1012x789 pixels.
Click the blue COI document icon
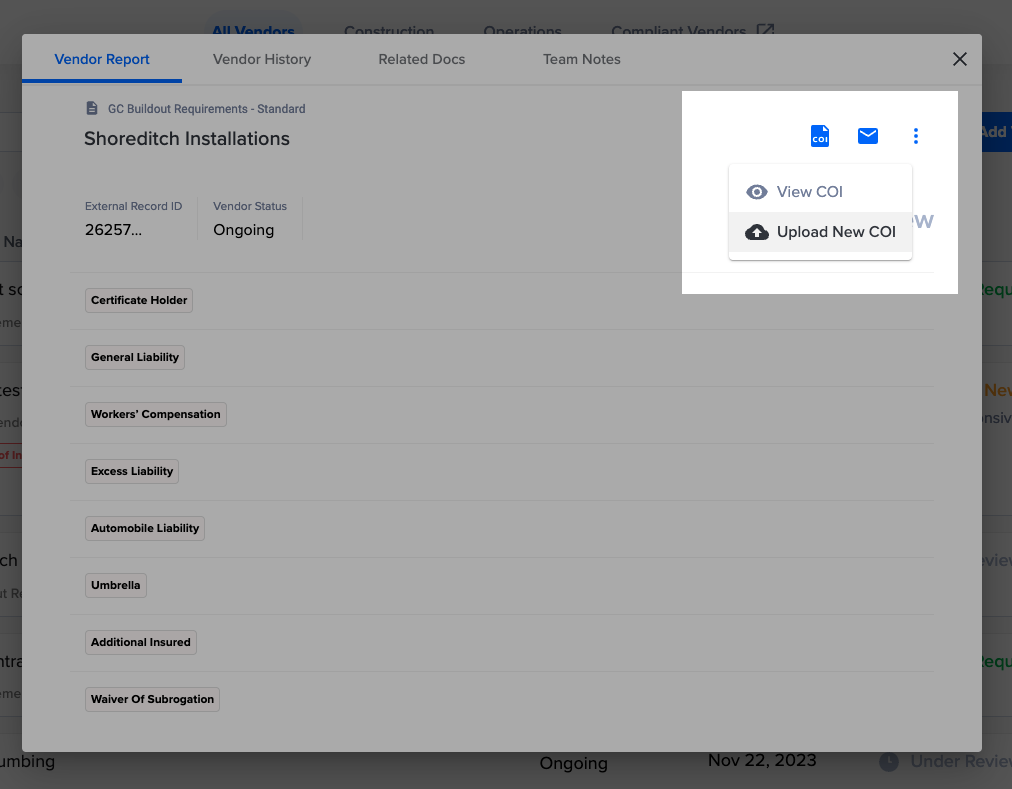point(820,136)
